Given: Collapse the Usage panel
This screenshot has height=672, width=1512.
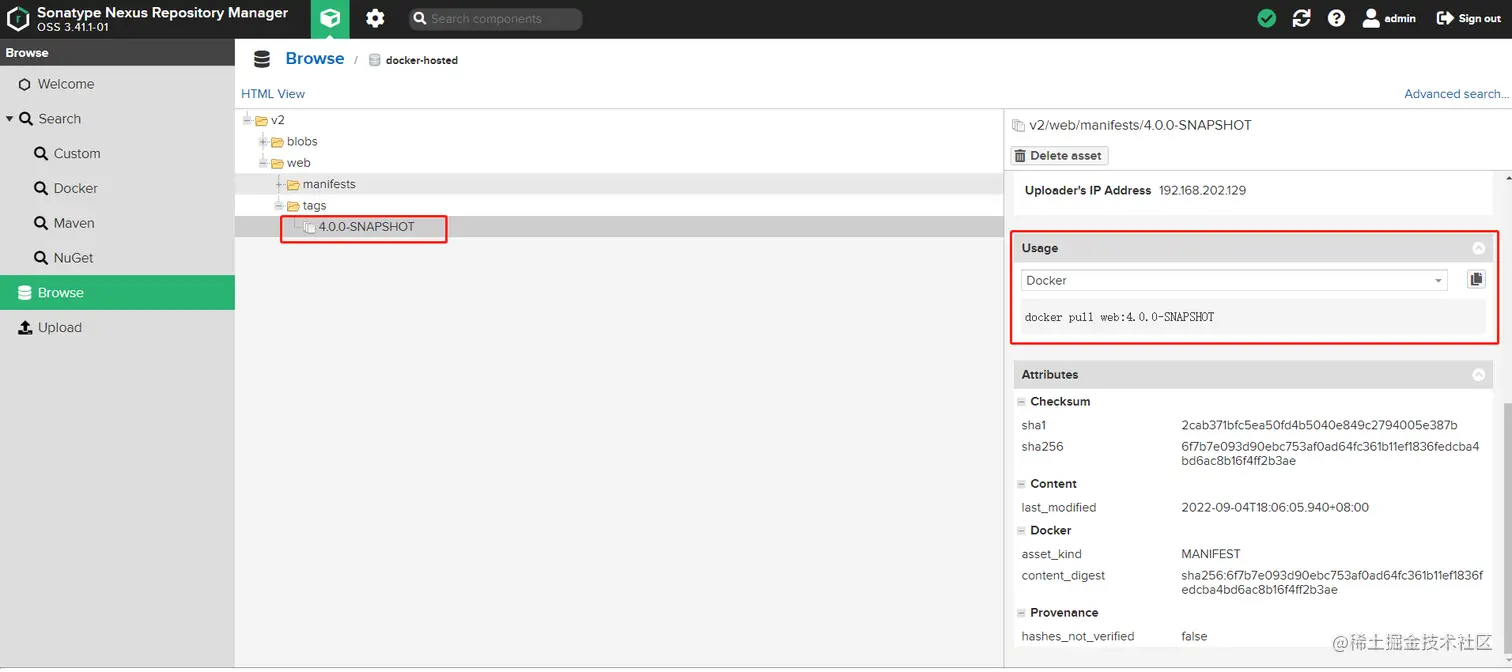Looking at the screenshot, I should click(1478, 248).
